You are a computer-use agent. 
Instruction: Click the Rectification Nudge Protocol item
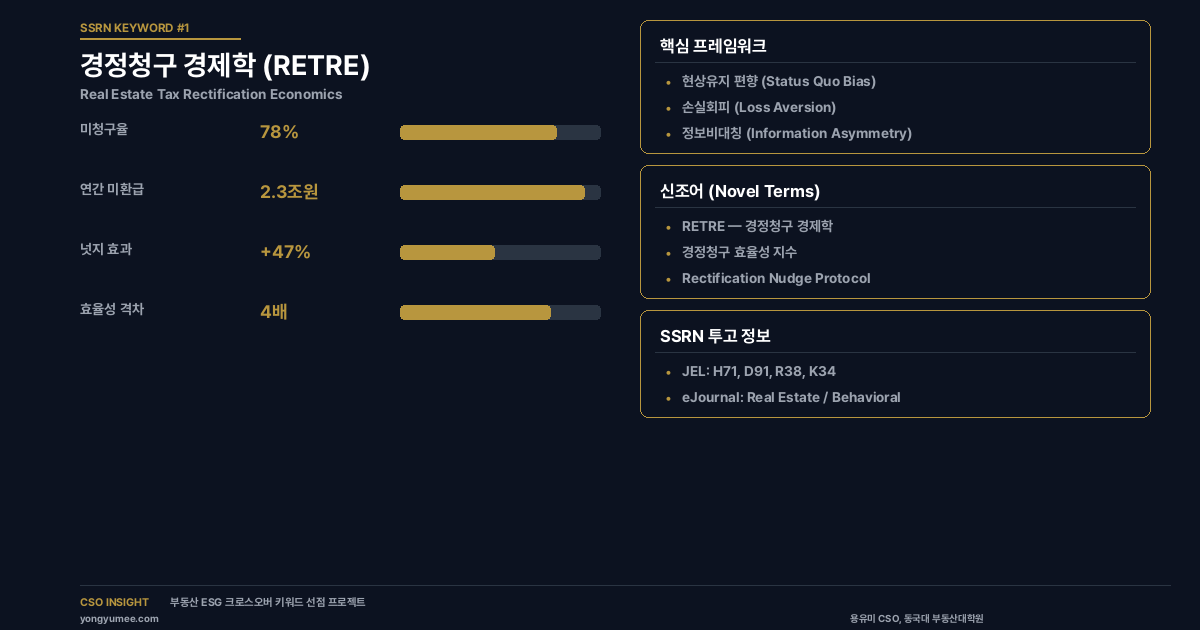[x=775, y=278]
